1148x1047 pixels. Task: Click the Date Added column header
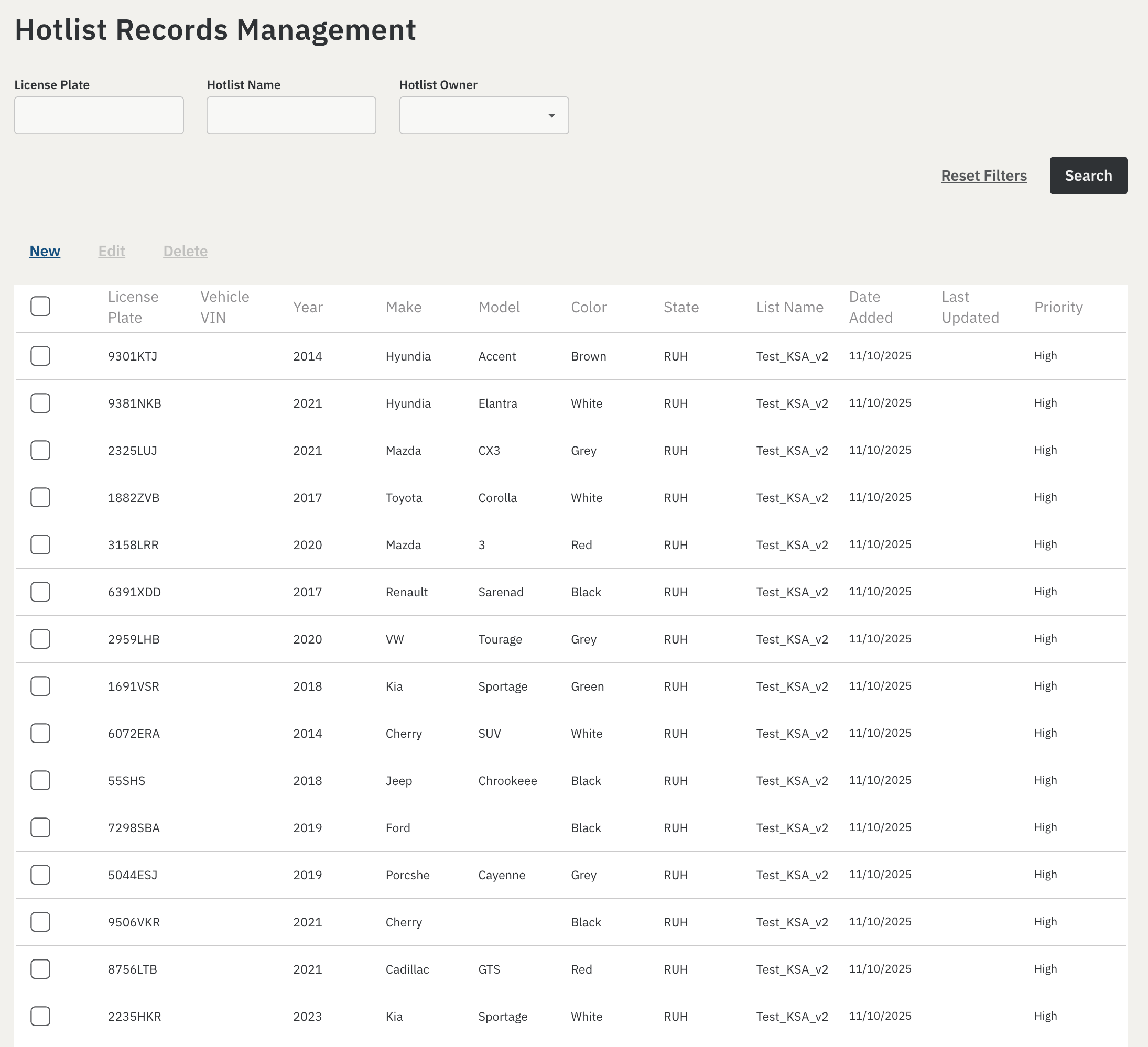pyautogui.click(x=871, y=308)
